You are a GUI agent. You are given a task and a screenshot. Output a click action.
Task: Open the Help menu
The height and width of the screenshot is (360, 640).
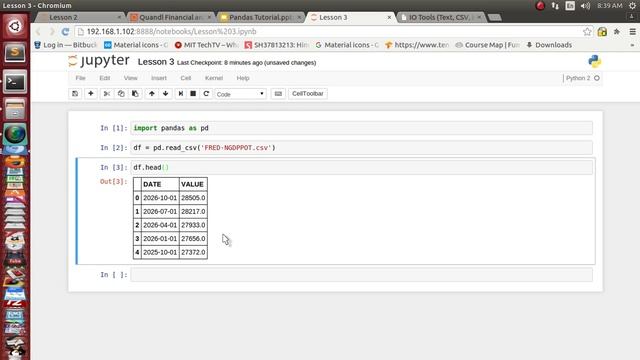(x=243, y=78)
